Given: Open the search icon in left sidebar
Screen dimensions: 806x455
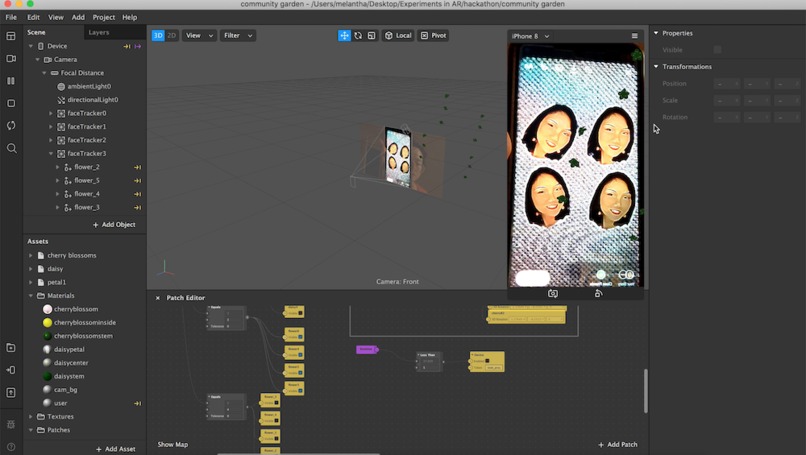Looking at the screenshot, I should [x=11, y=149].
